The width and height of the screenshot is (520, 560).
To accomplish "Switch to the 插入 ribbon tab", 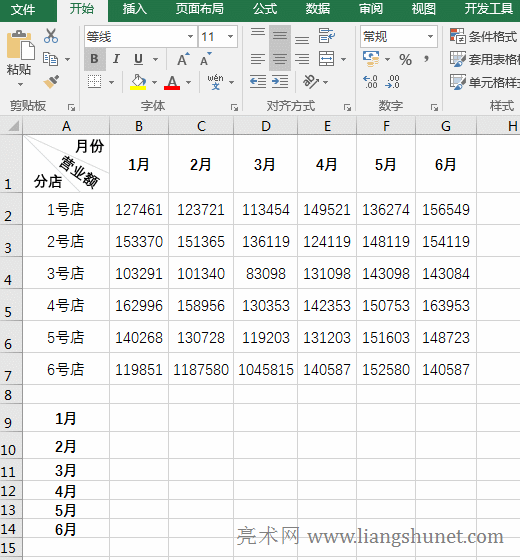I will 135,9.
